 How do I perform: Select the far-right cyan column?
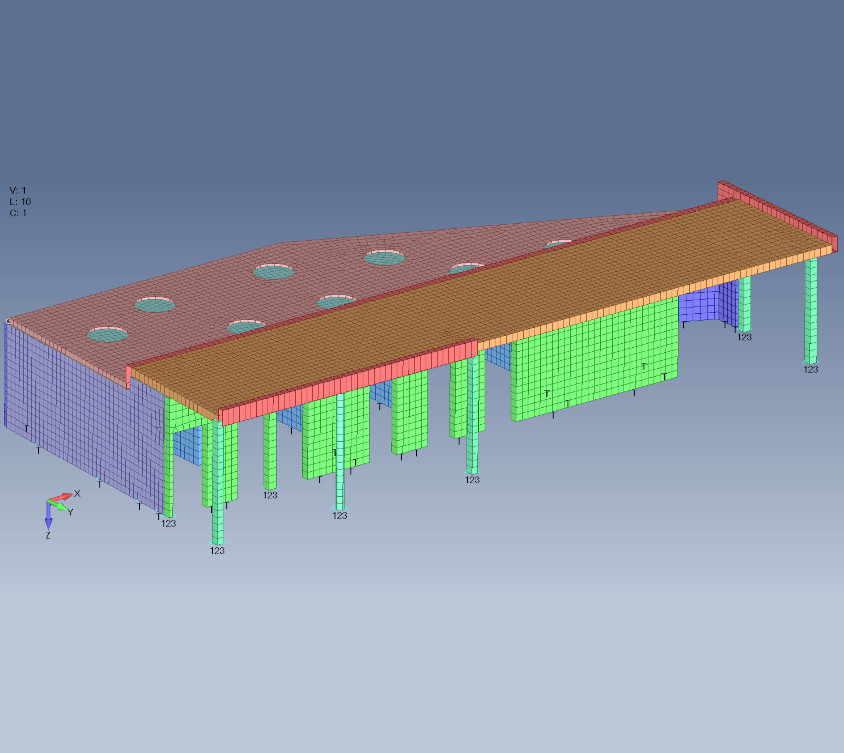pos(811,310)
